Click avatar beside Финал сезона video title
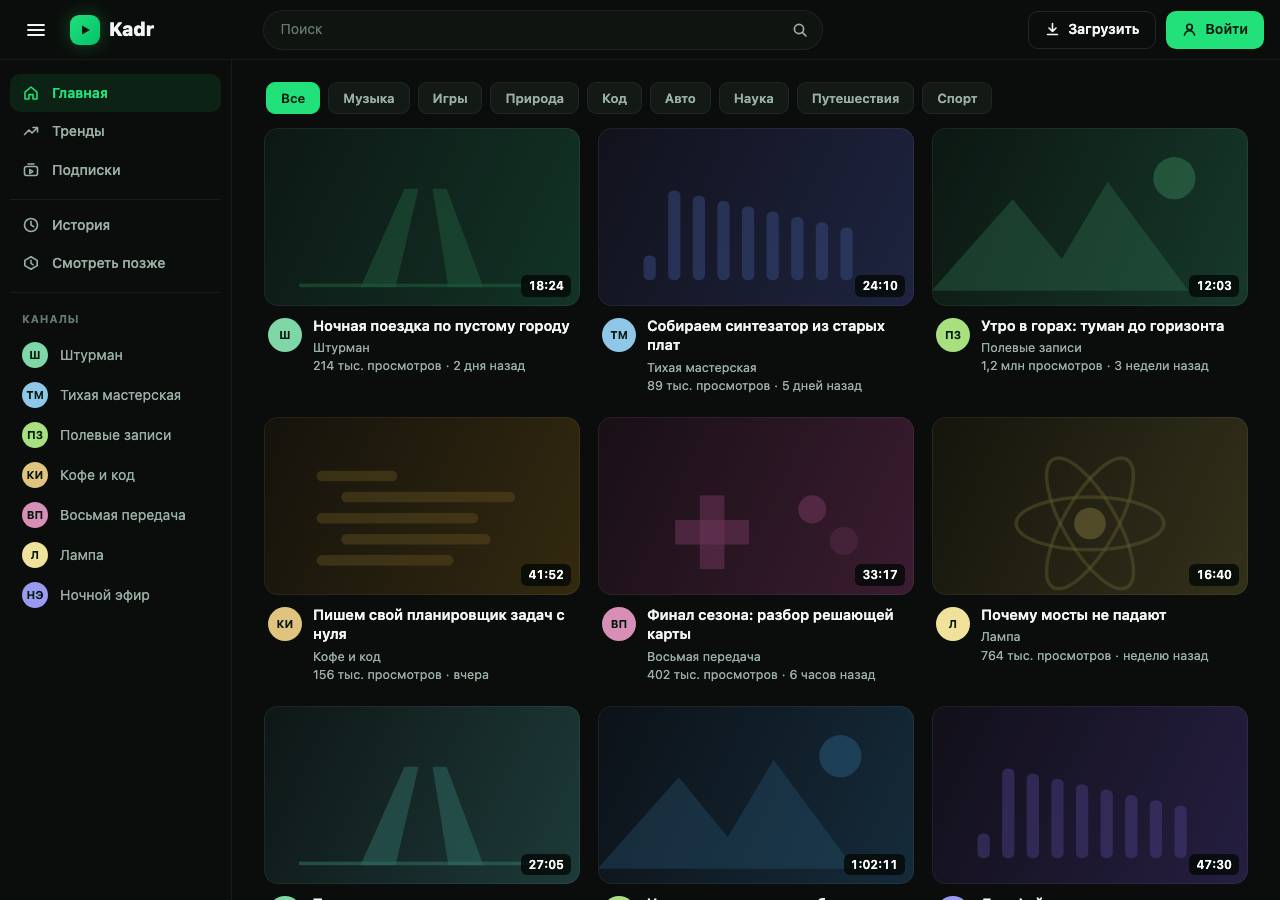The width and height of the screenshot is (1280, 900). [619, 624]
